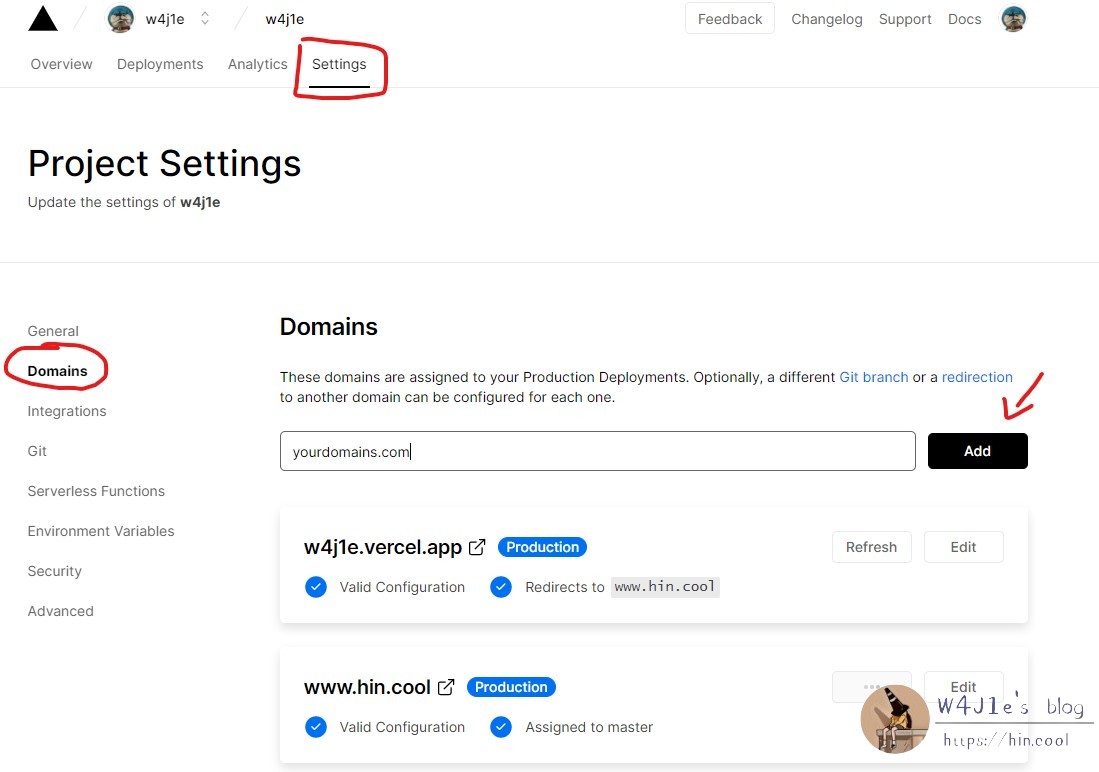This screenshot has width=1099, height=772.
Task: Click the Redirects to checkmark icon
Action: point(501,587)
